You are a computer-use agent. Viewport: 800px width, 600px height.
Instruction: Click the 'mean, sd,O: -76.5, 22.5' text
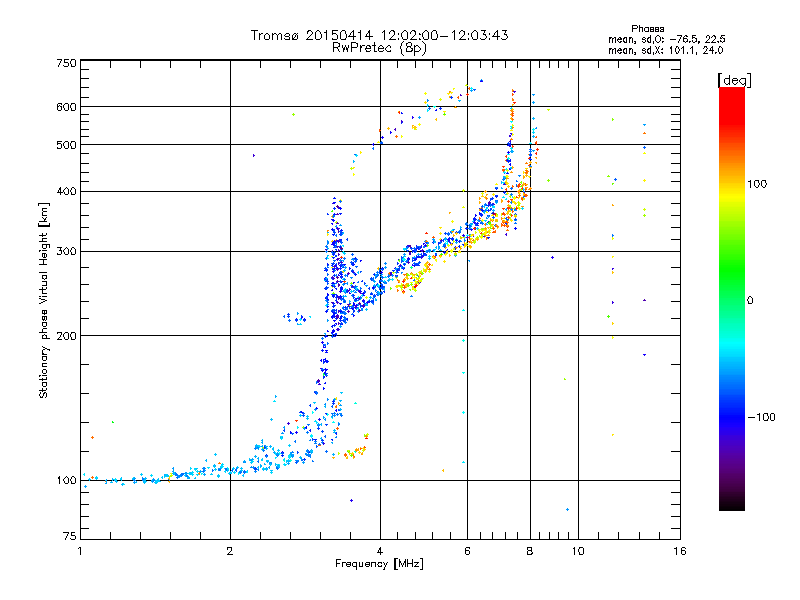(666, 39)
